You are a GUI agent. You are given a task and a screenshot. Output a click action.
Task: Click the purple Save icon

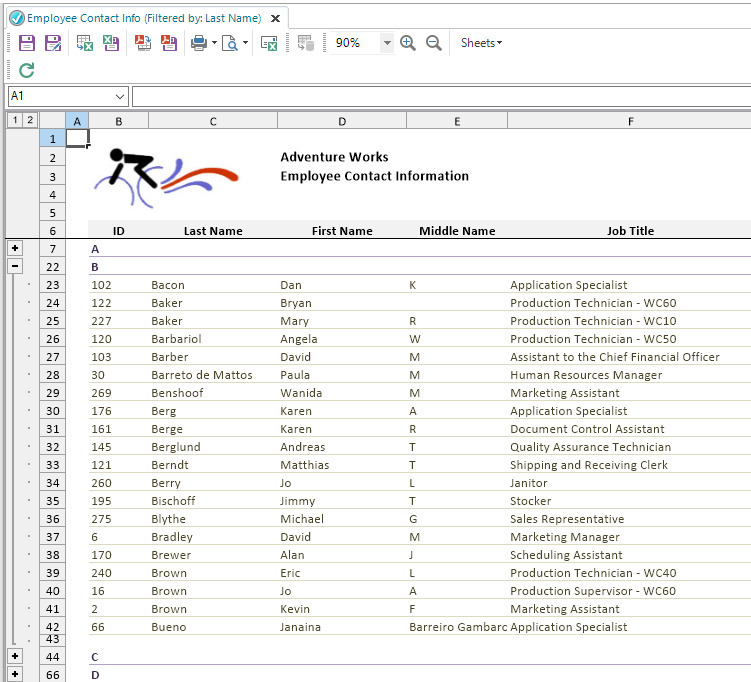coord(27,43)
